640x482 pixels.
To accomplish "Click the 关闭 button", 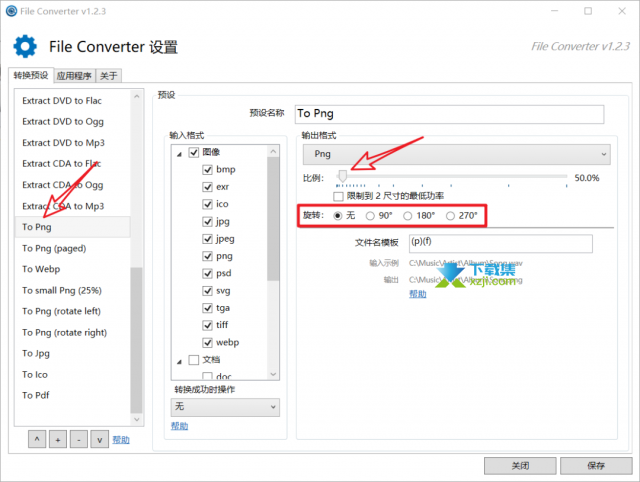I will click(x=520, y=466).
